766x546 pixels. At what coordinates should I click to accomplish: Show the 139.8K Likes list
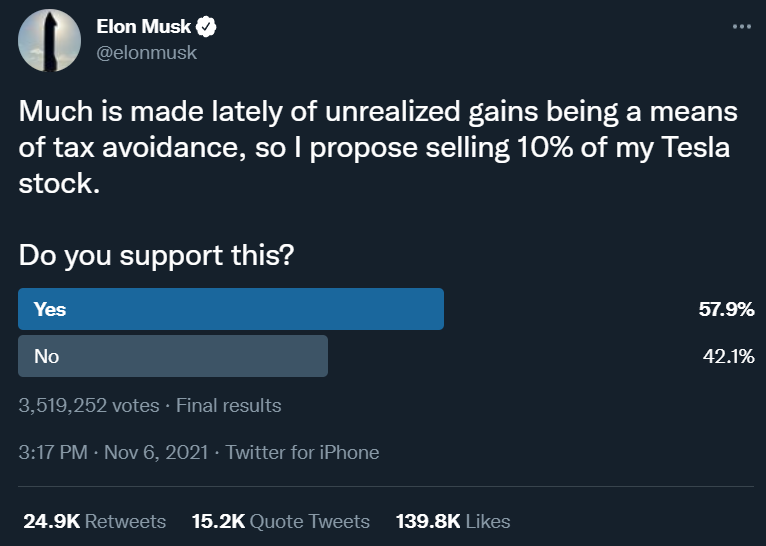pos(453,521)
